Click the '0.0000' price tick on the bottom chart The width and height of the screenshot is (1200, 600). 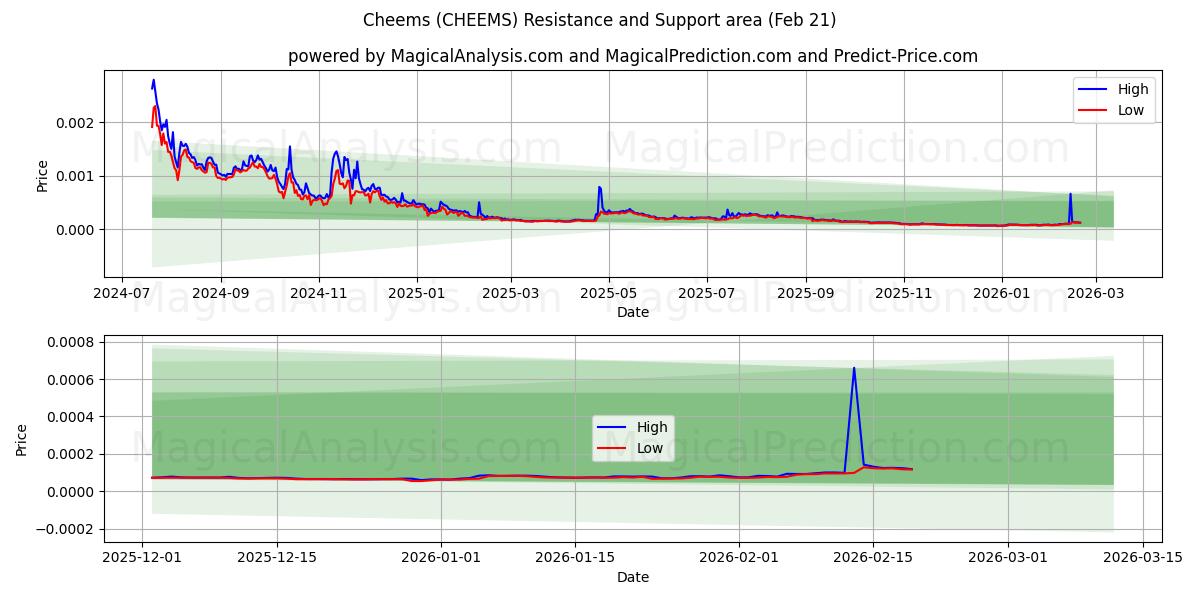pos(71,492)
